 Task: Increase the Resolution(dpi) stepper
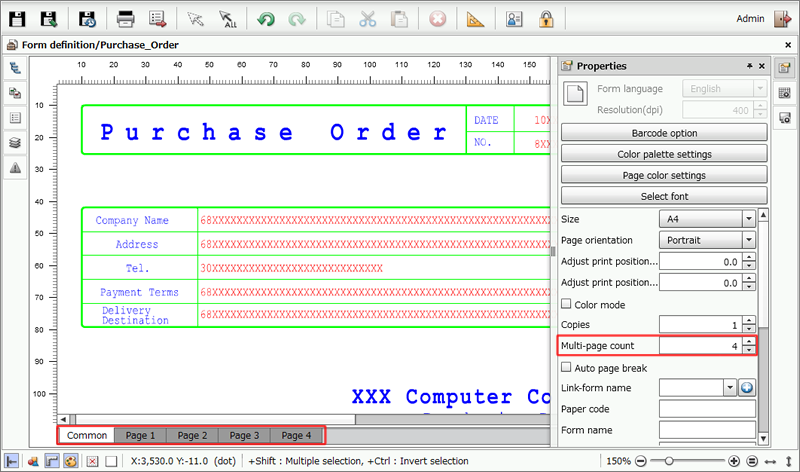tap(760, 106)
